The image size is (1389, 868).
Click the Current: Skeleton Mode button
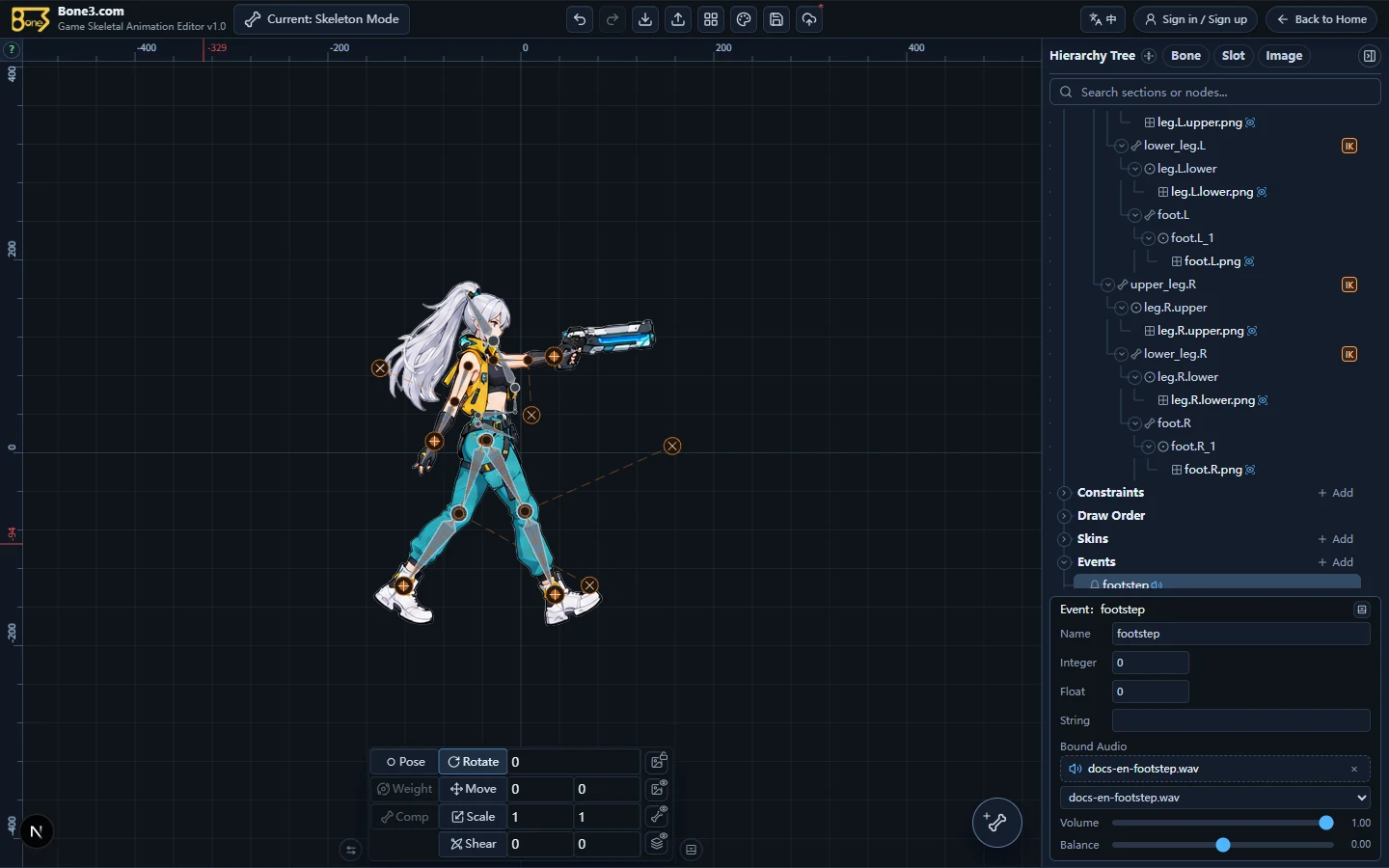coord(323,19)
